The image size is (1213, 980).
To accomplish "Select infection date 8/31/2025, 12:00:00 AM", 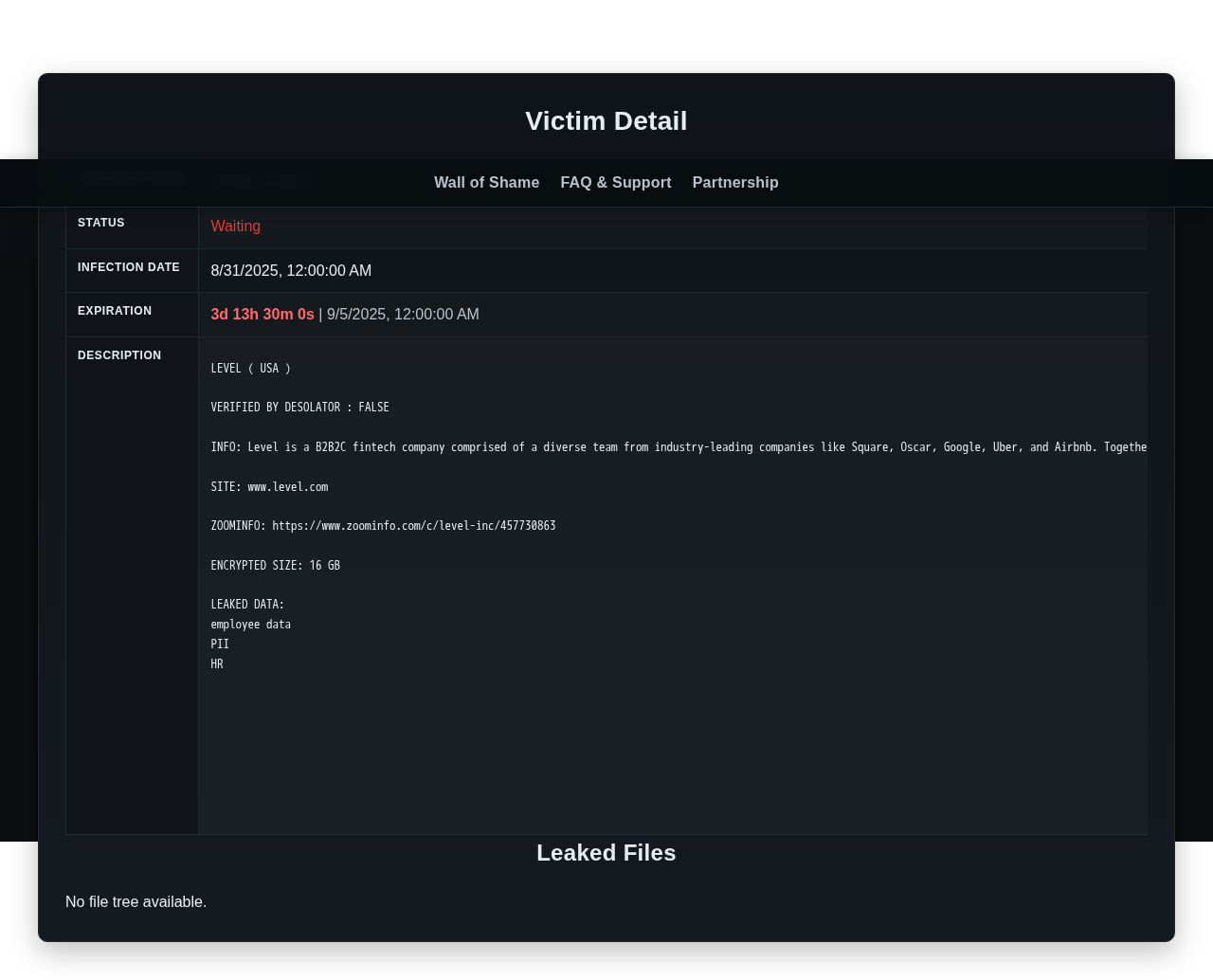I will tap(291, 271).
